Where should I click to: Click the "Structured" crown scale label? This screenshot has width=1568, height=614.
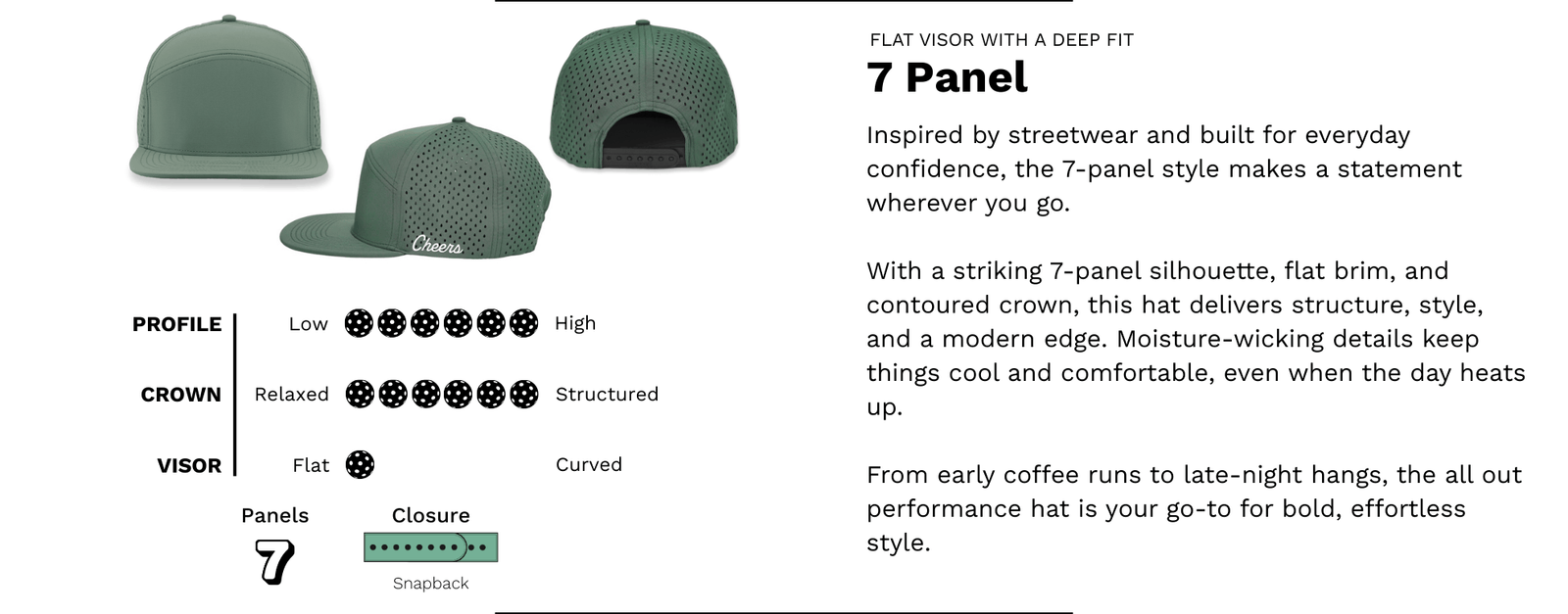(607, 394)
